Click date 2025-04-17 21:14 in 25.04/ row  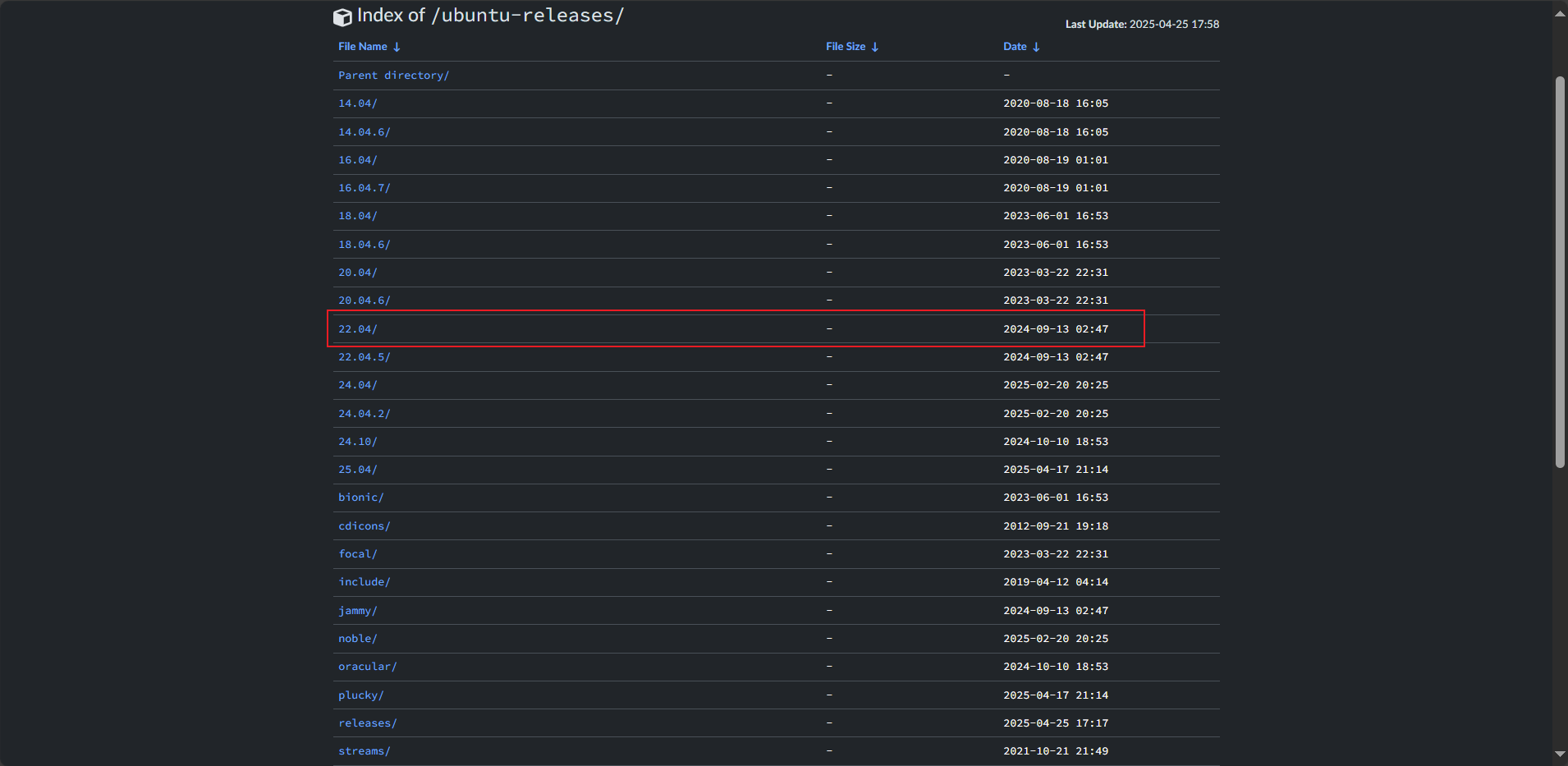click(x=1056, y=470)
